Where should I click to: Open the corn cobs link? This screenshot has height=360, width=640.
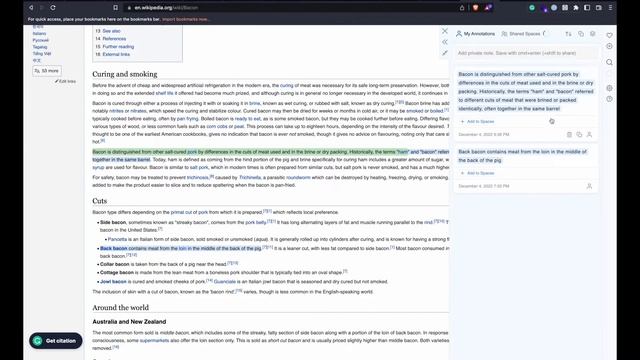pos(217,127)
